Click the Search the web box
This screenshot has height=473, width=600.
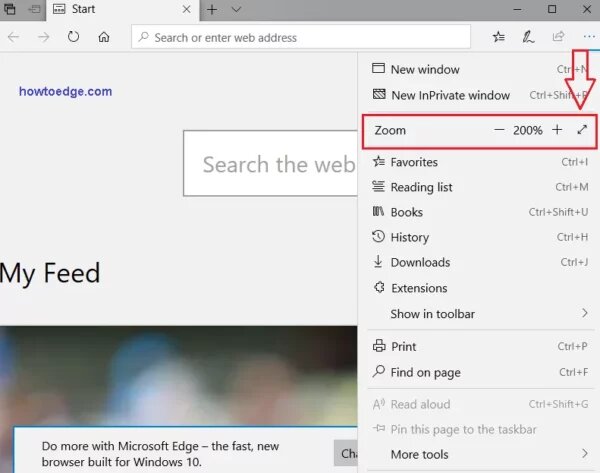pos(271,163)
